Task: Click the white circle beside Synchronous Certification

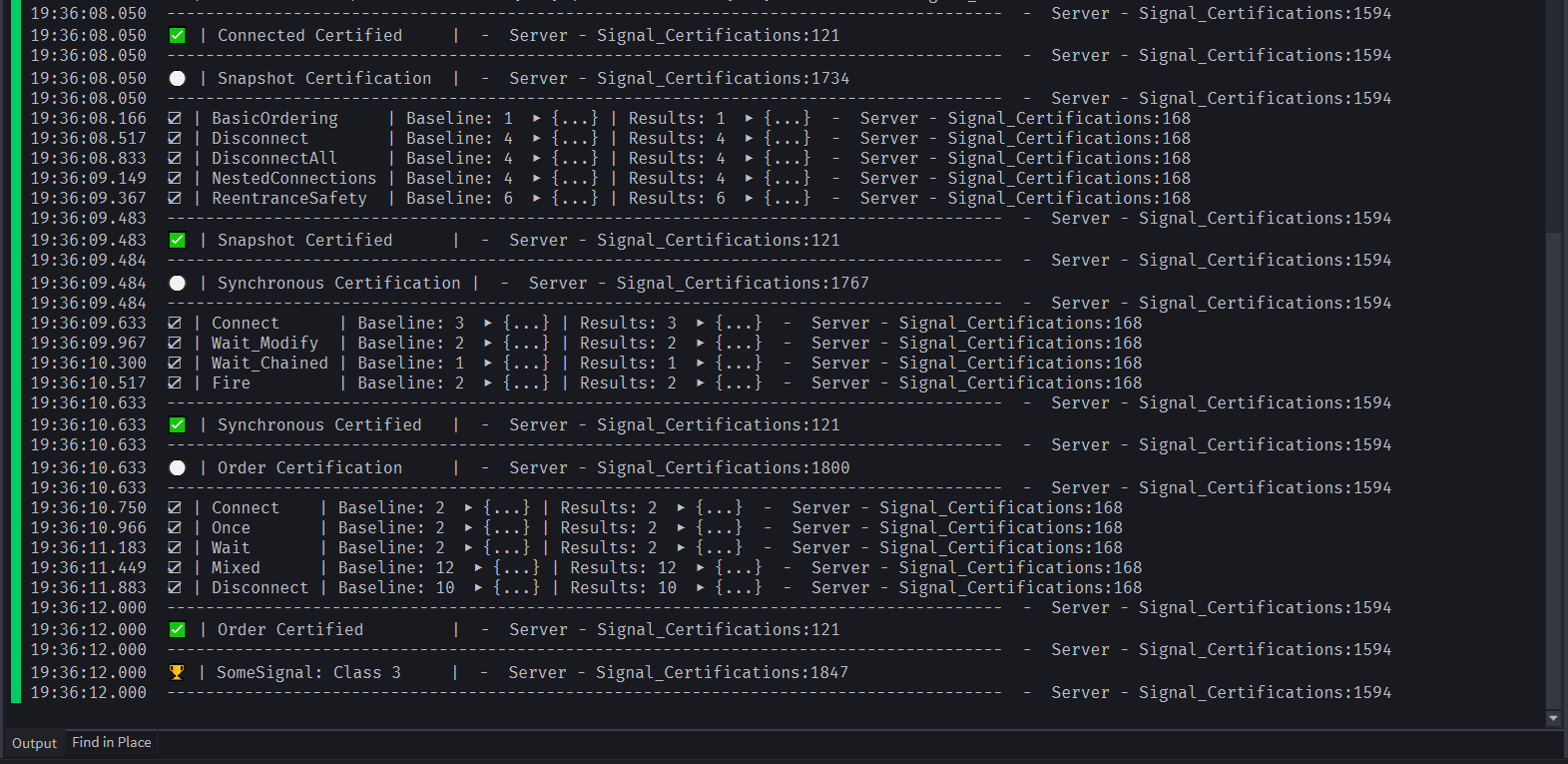Action: [x=178, y=283]
